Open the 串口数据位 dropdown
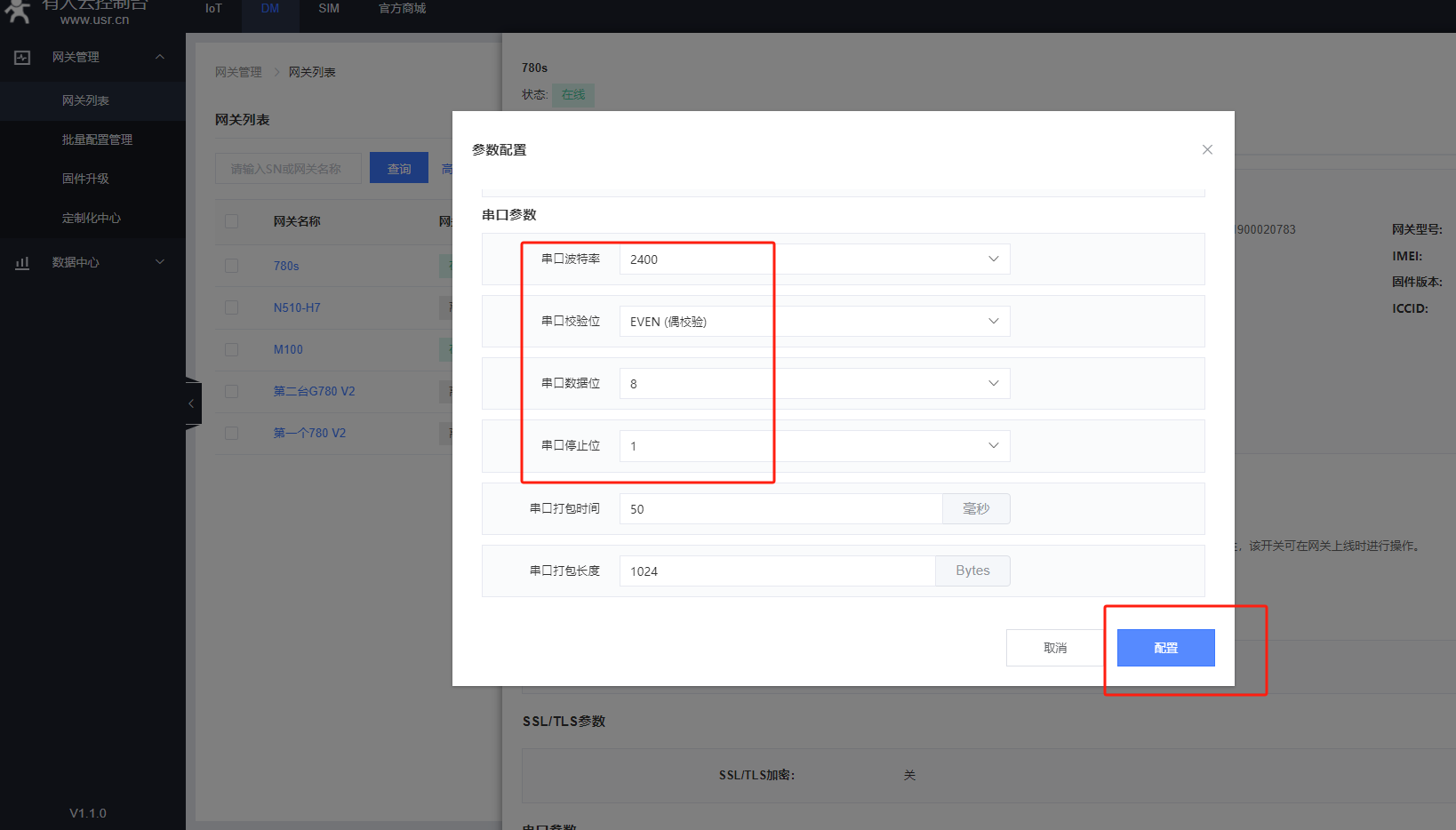Image resolution: width=1456 pixels, height=830 pixels. tap(813, 384)
